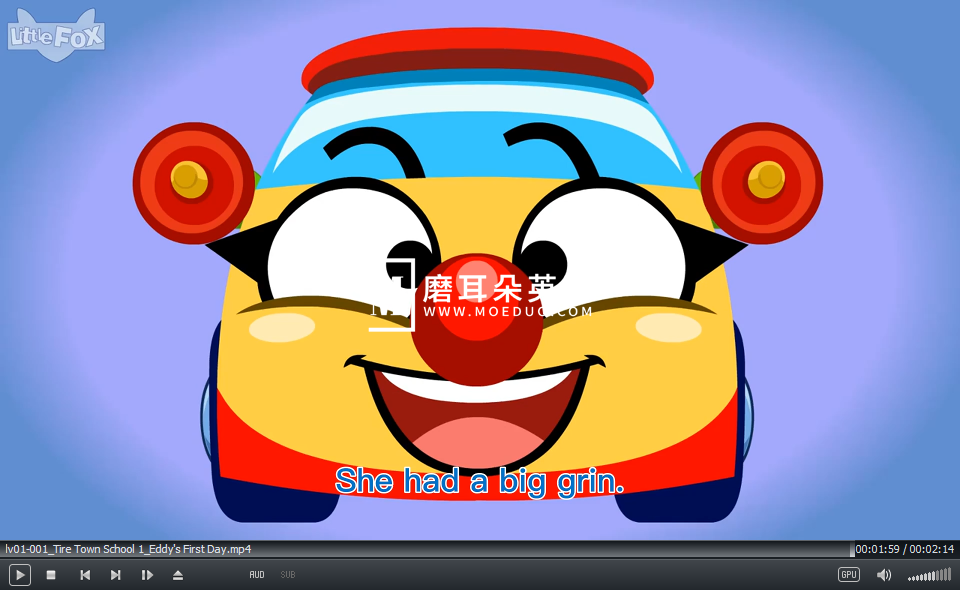Step forward one frame
960x590 pixels.
click(147, 574)
